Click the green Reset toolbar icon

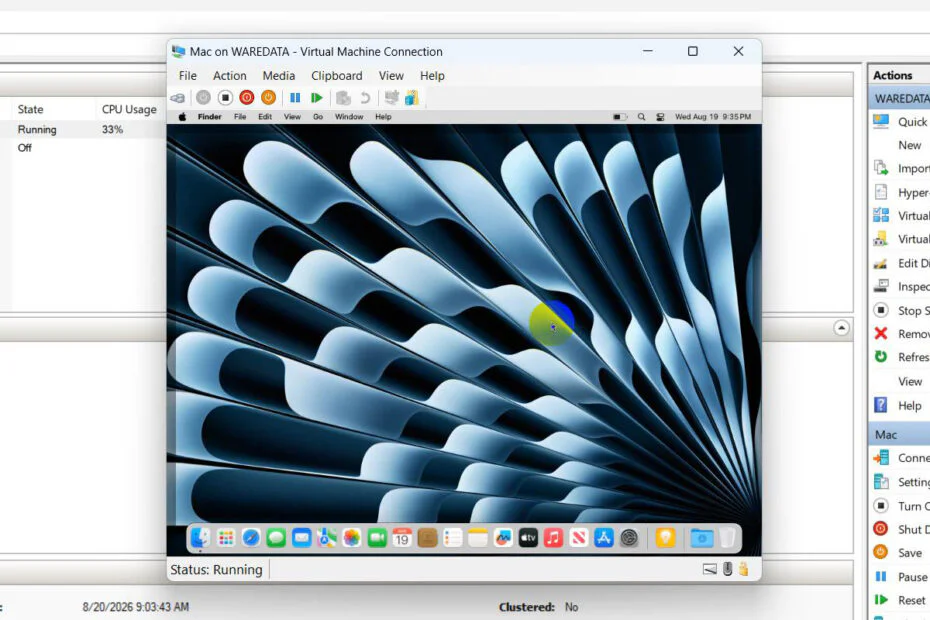(317, 97)
